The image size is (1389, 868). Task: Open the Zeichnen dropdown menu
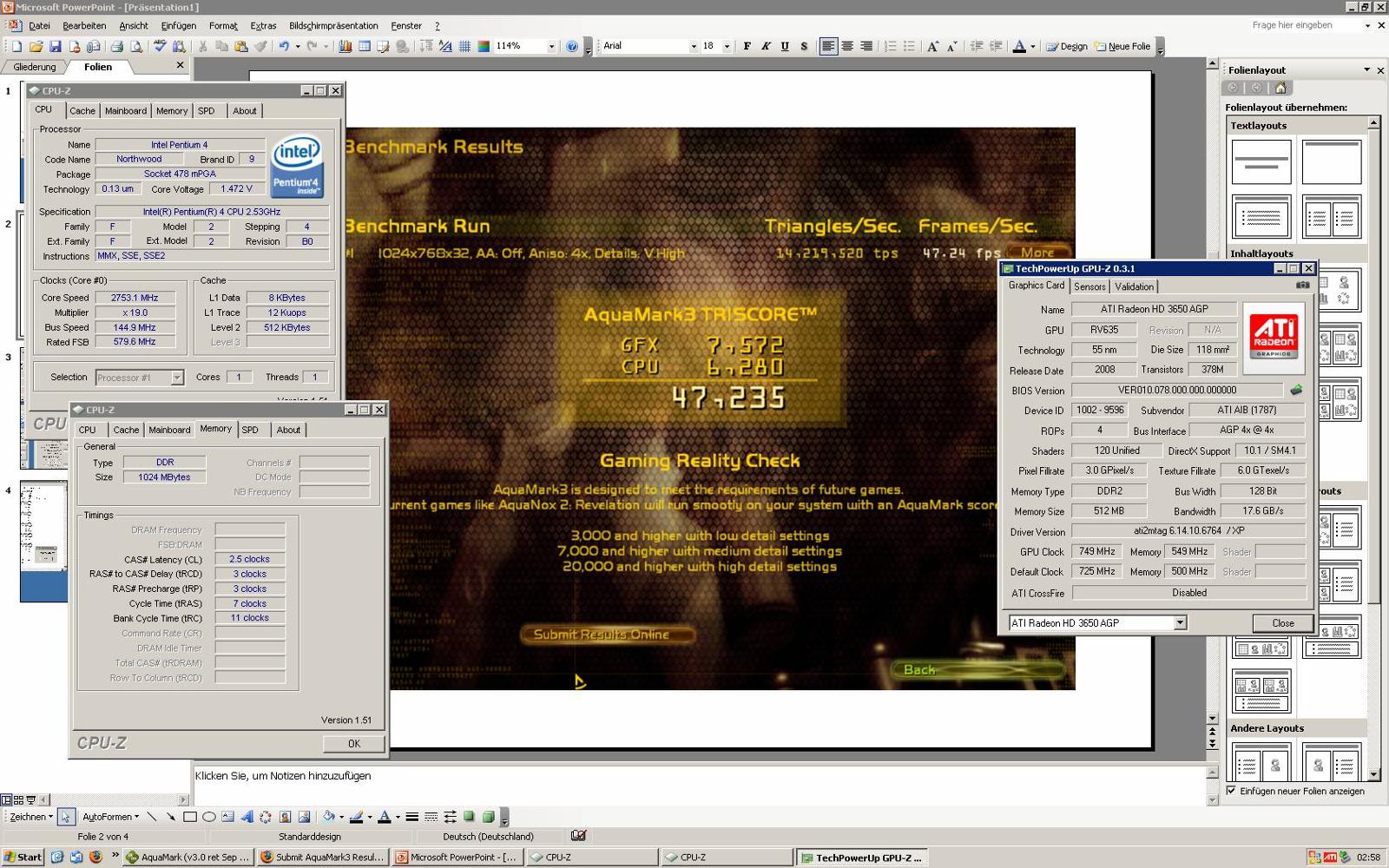[x=30, y=817]
